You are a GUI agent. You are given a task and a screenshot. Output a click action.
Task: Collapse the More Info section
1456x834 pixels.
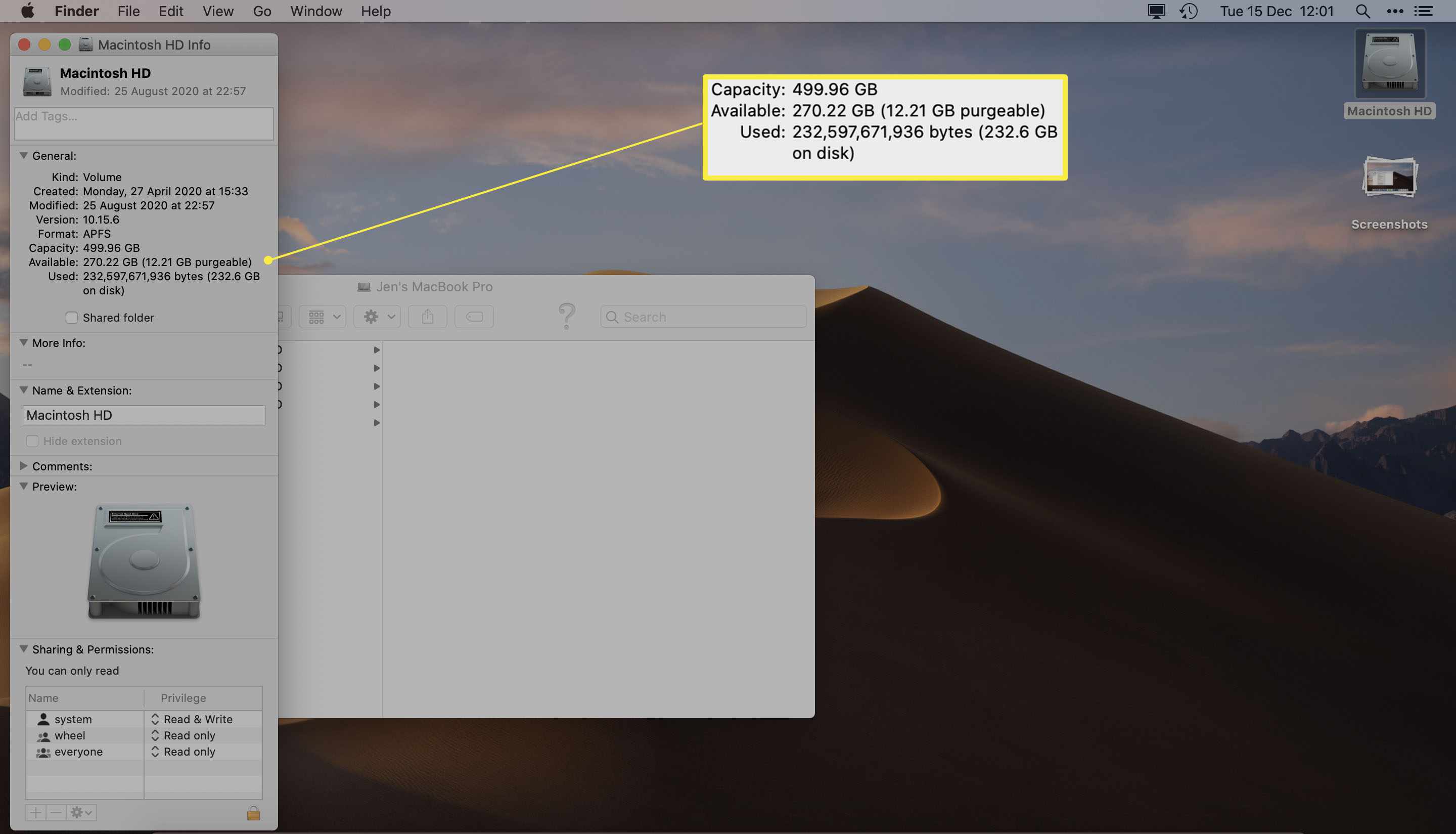click(23, 342)
